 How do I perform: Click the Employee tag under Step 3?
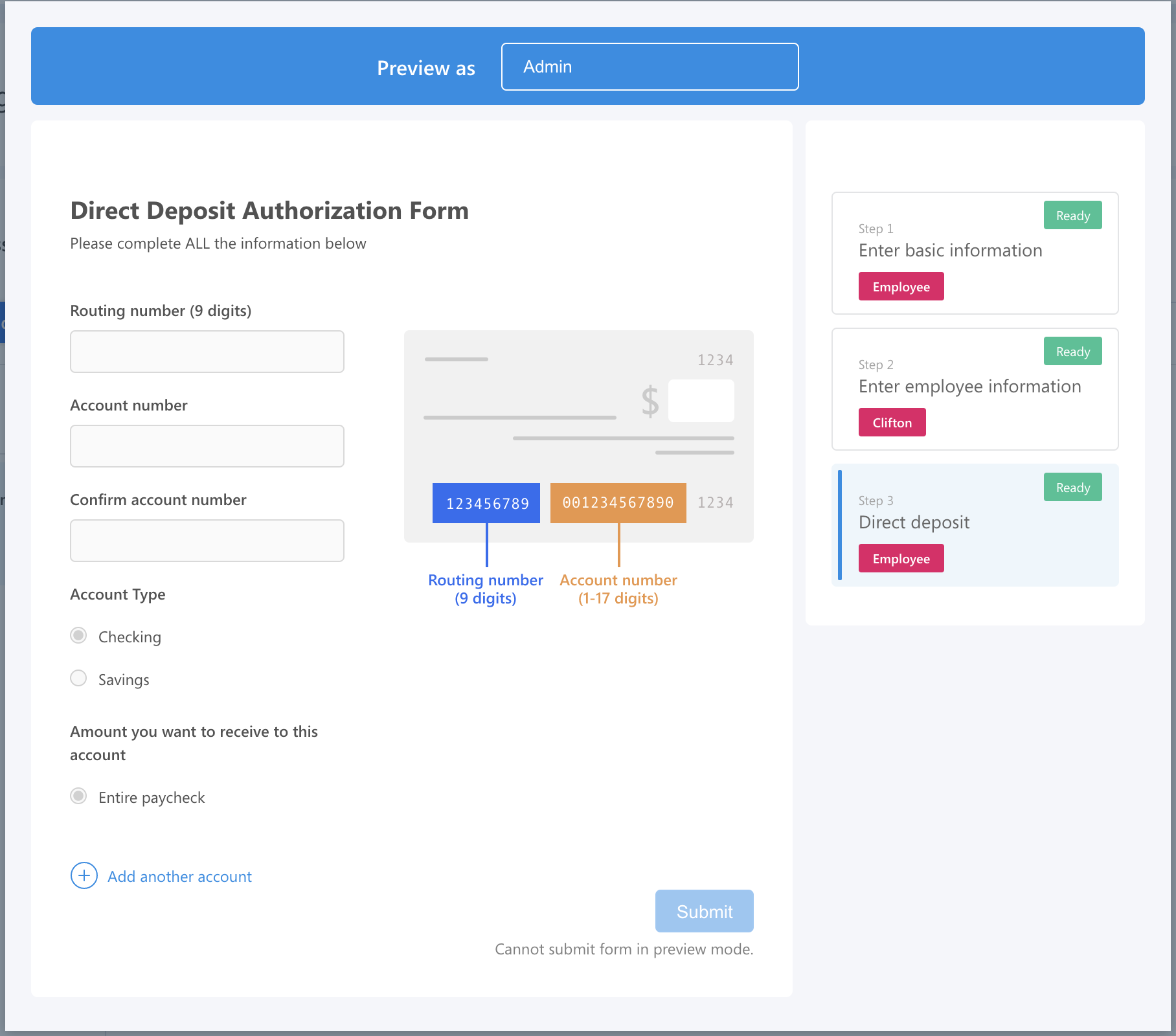[x=901, y=559]
